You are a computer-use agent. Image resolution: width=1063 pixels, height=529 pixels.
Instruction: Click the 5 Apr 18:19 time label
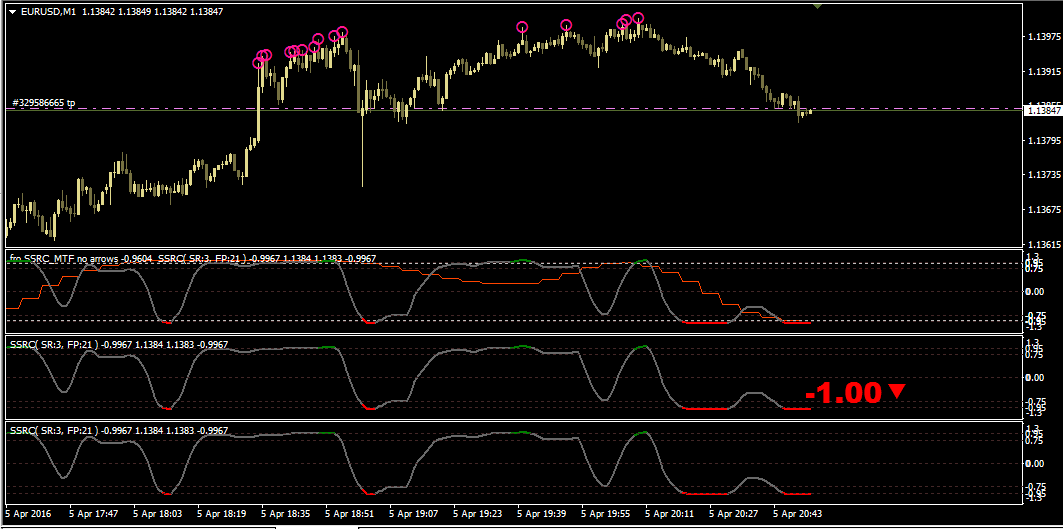click(222, 513)
